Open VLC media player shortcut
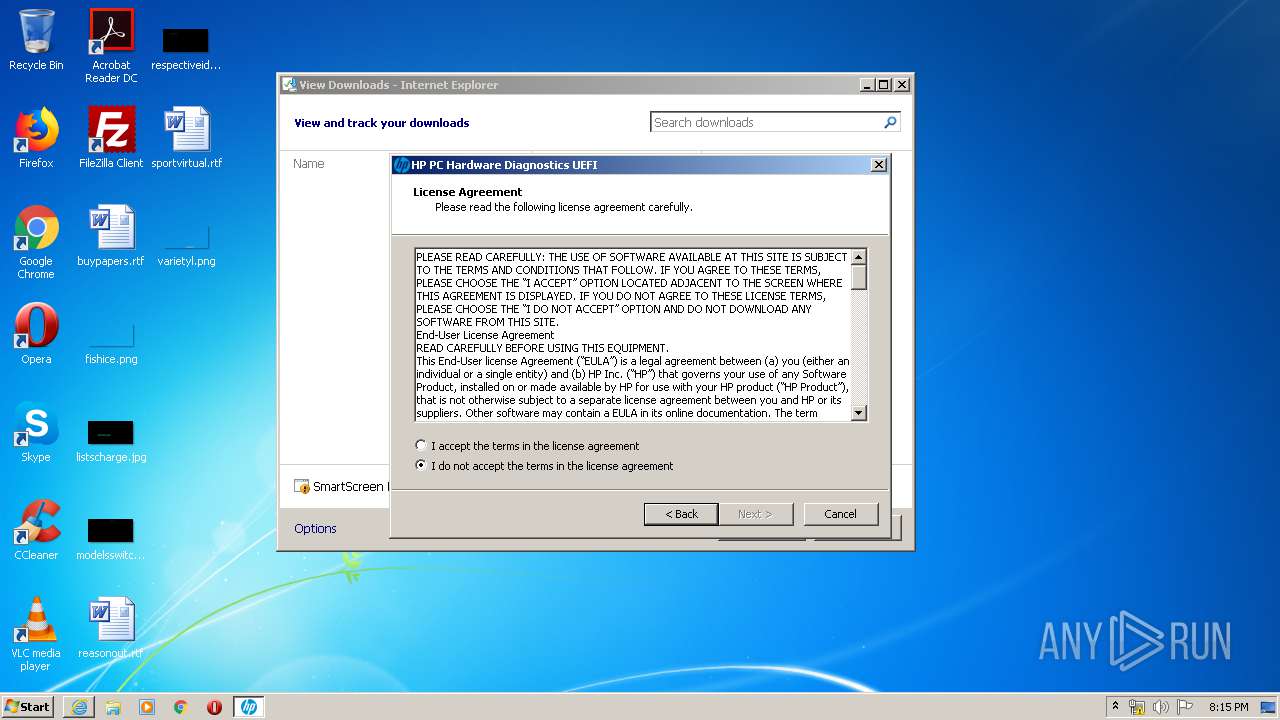Screen dimensions: 1280x720 coord(36,634)
